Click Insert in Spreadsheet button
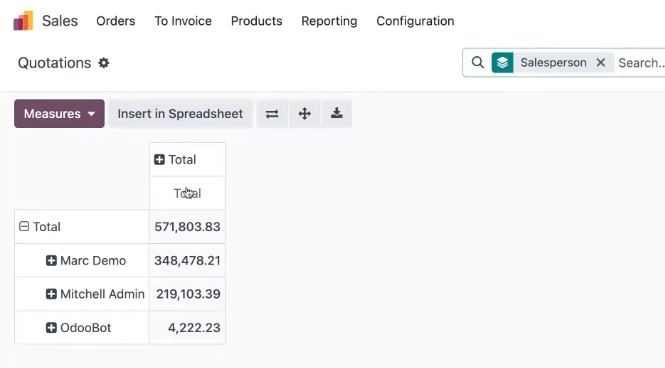The height and width of the screenshot is (368, 665). tap(180, 114)
